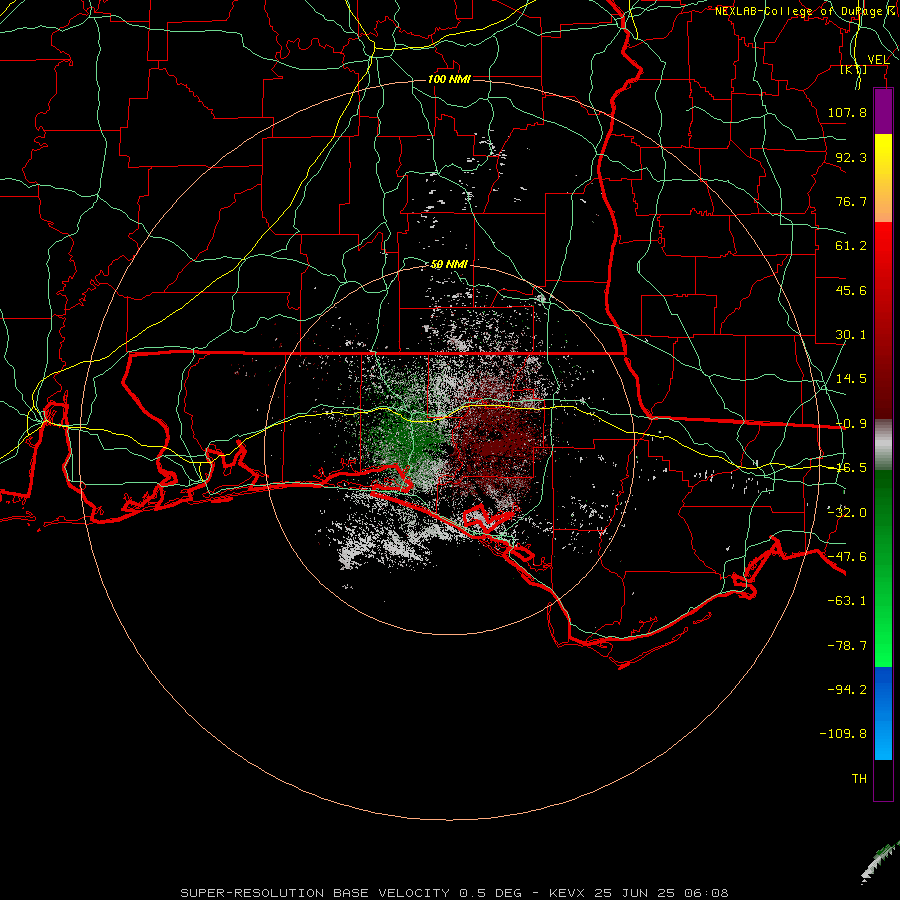Click the 50 NMI range ring label
Screen dimensions: 900x900
[x=449, y=264]
